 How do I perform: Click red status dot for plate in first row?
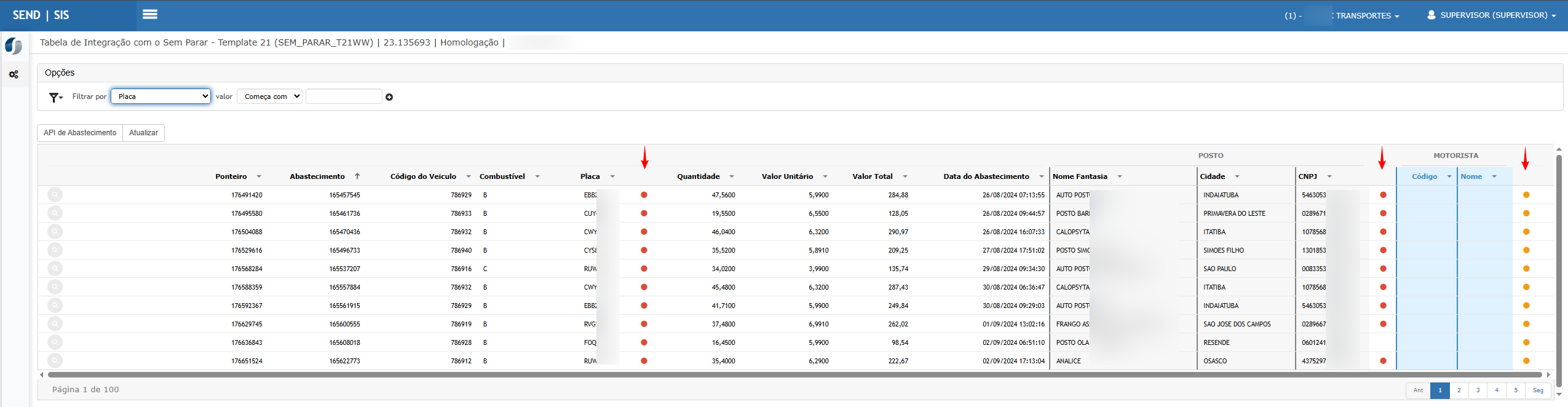click(x=644, y=195)
